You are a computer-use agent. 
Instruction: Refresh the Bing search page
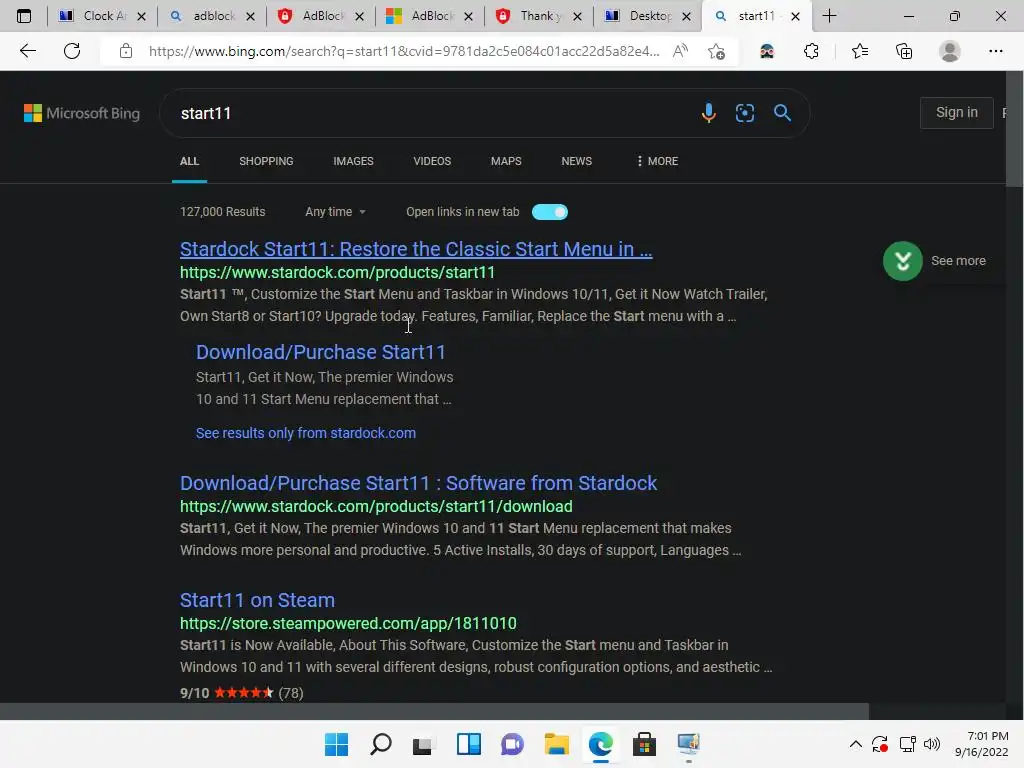pyautogui.click(x=72, y=51)
